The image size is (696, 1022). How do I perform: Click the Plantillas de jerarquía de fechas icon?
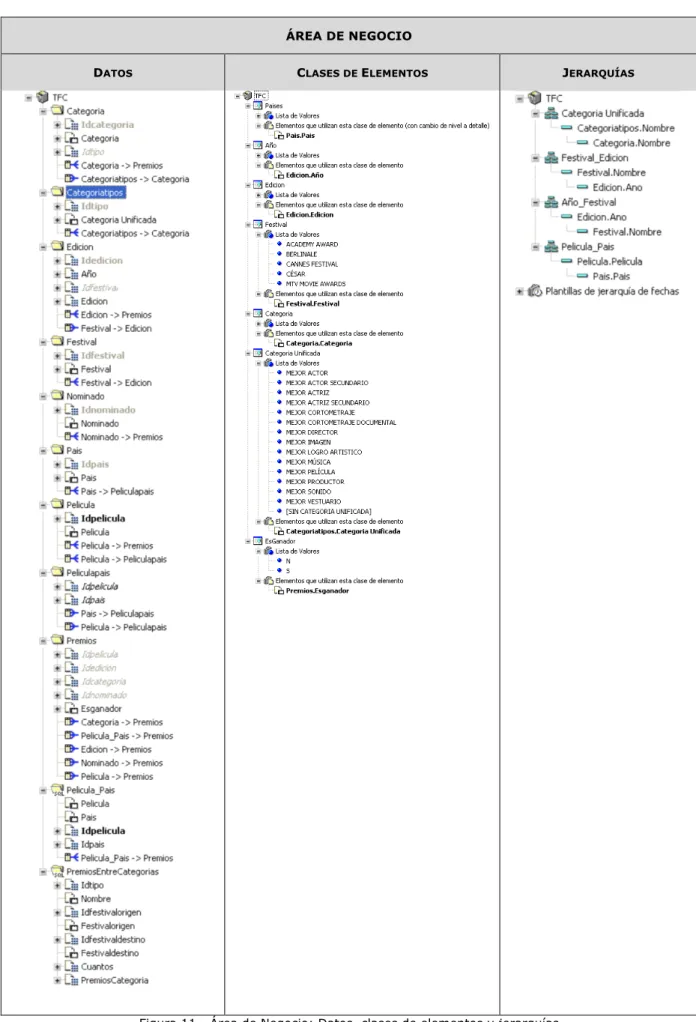pos(535,291)
